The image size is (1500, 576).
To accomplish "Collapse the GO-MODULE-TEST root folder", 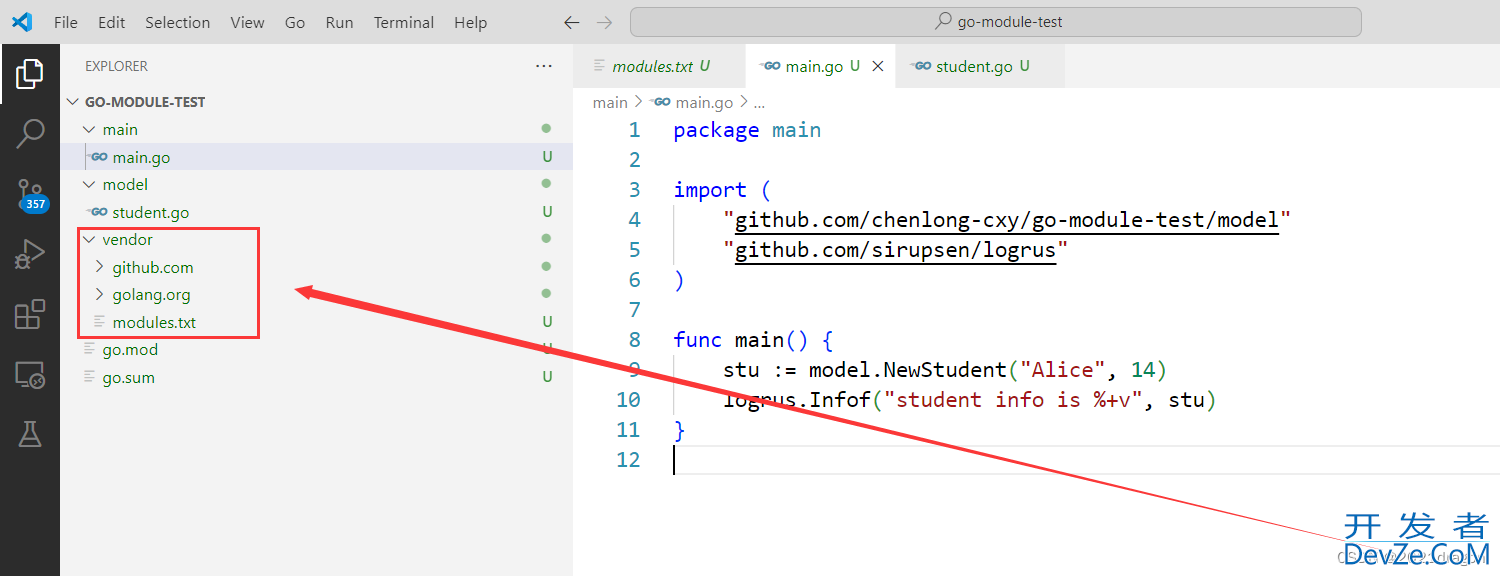I will [73, 102].
